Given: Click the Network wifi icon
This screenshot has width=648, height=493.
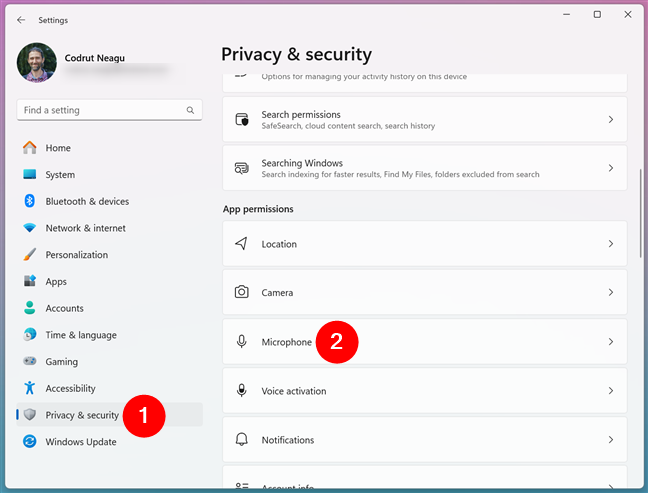Looking at the screenshot, I should pos(29,228).
